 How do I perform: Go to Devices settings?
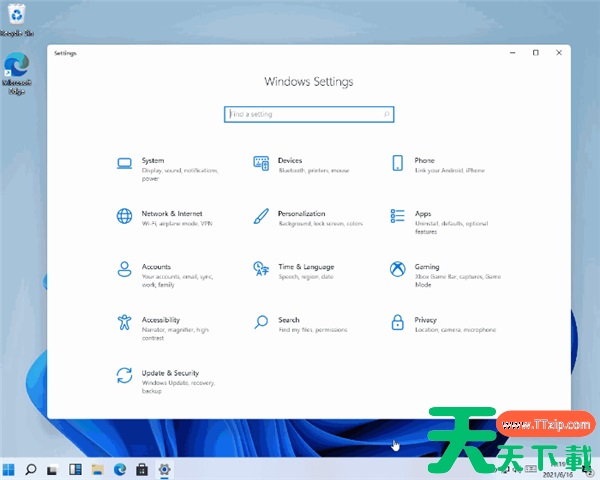(290, 160)
